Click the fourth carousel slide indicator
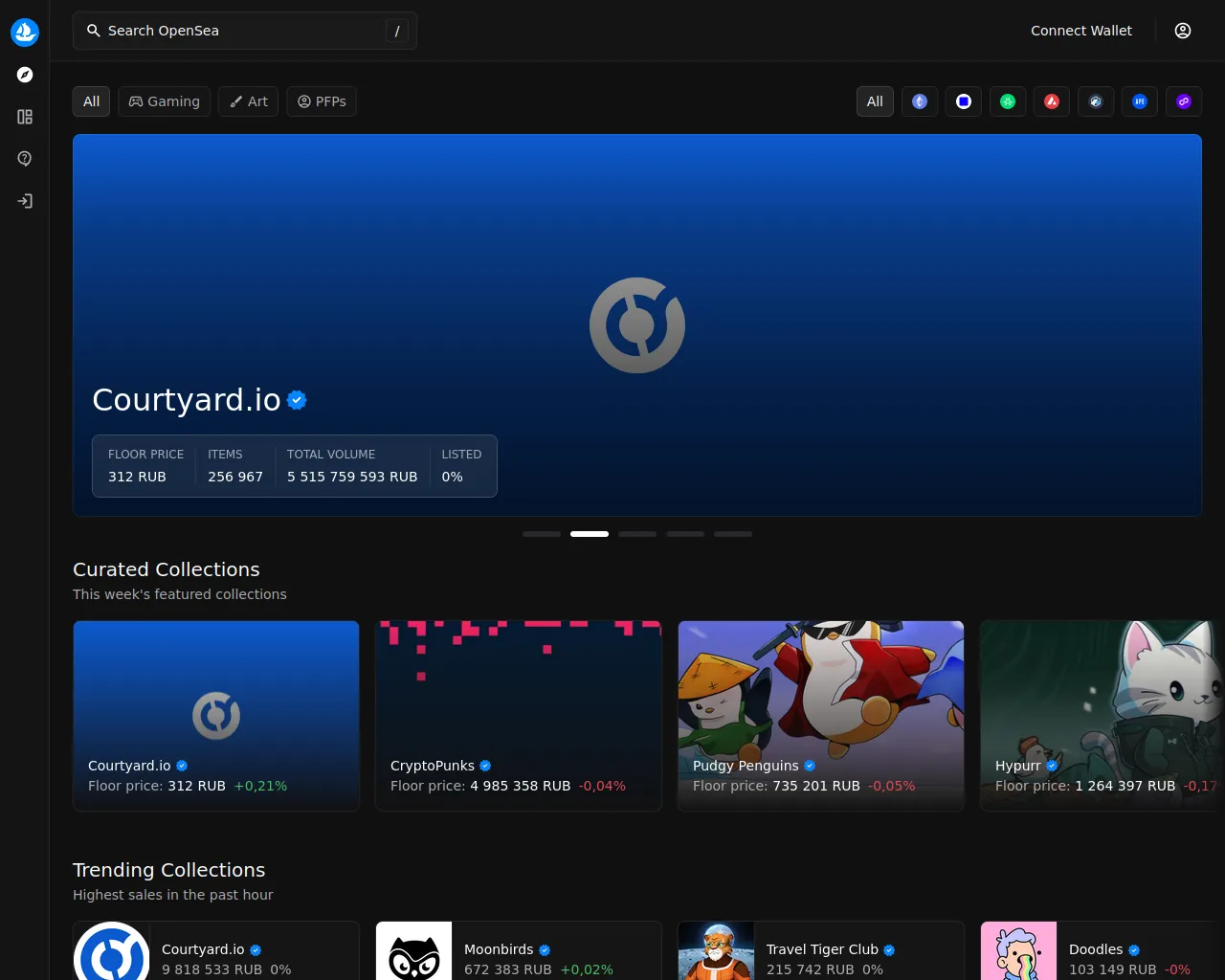Screen dimensions: 1225x980 [x=685, y=534]
